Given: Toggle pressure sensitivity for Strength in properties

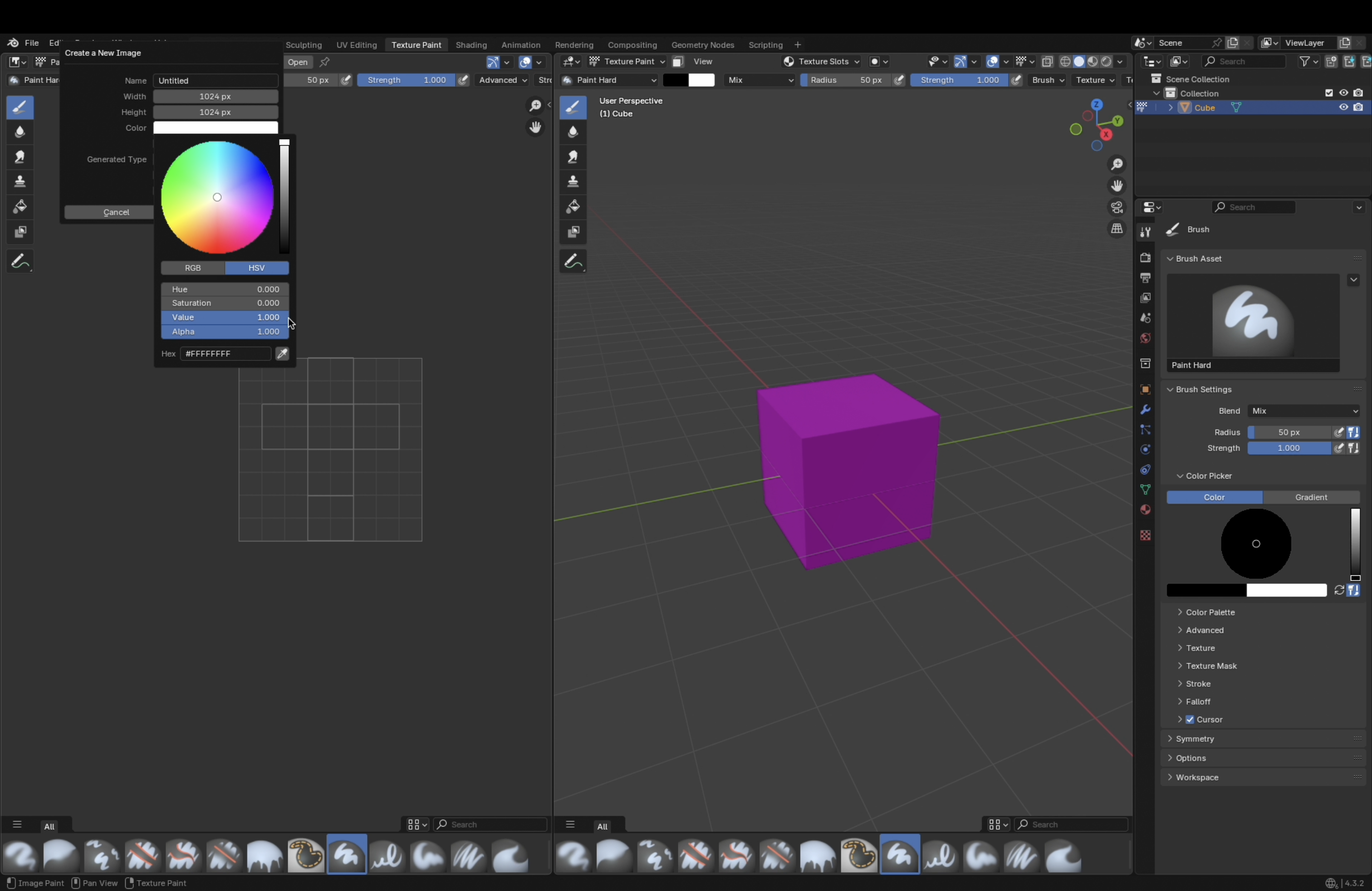Looking at the screenshot, I should tap(1339, 448).
